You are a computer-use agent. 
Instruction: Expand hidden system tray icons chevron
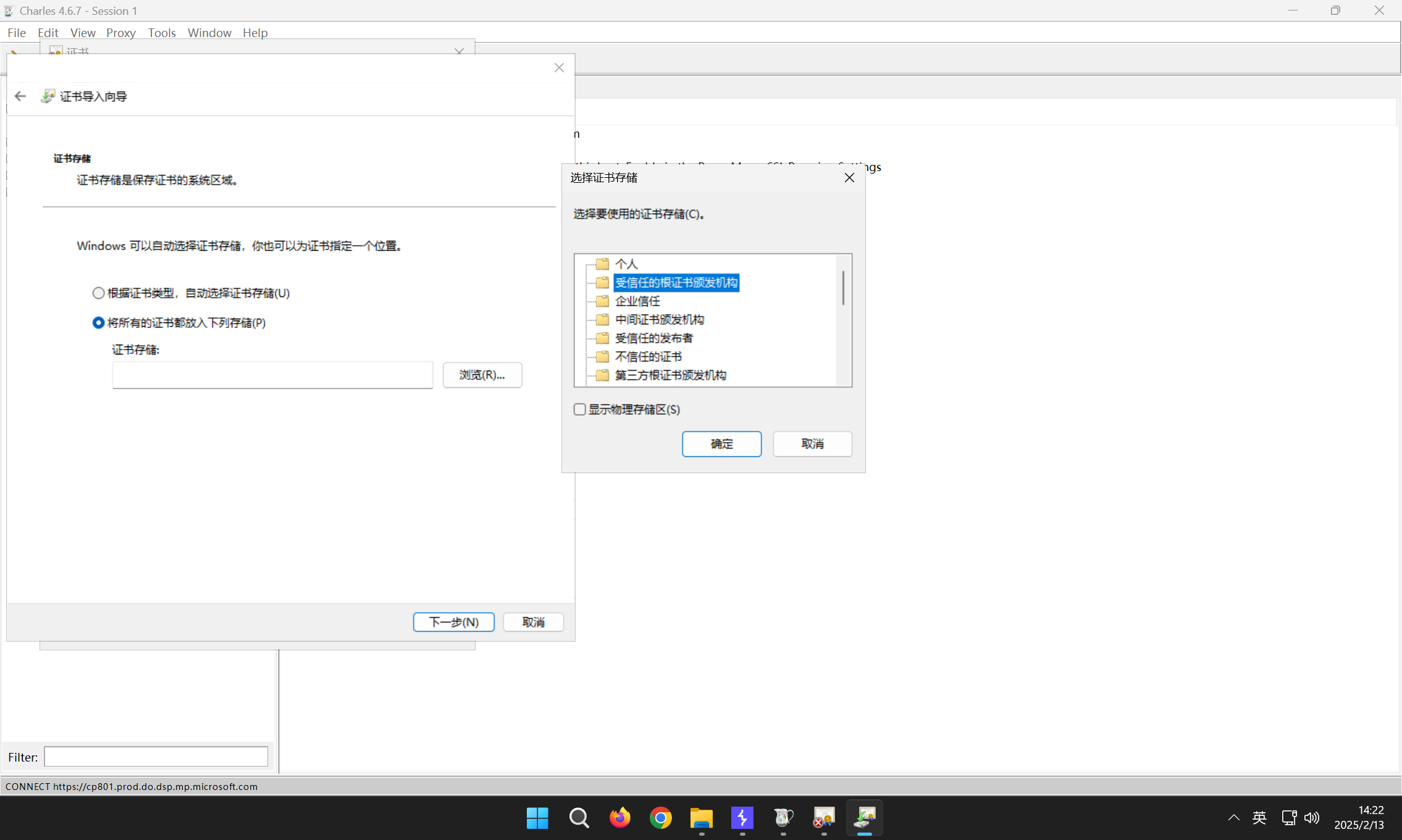(x=1233, y=818)
